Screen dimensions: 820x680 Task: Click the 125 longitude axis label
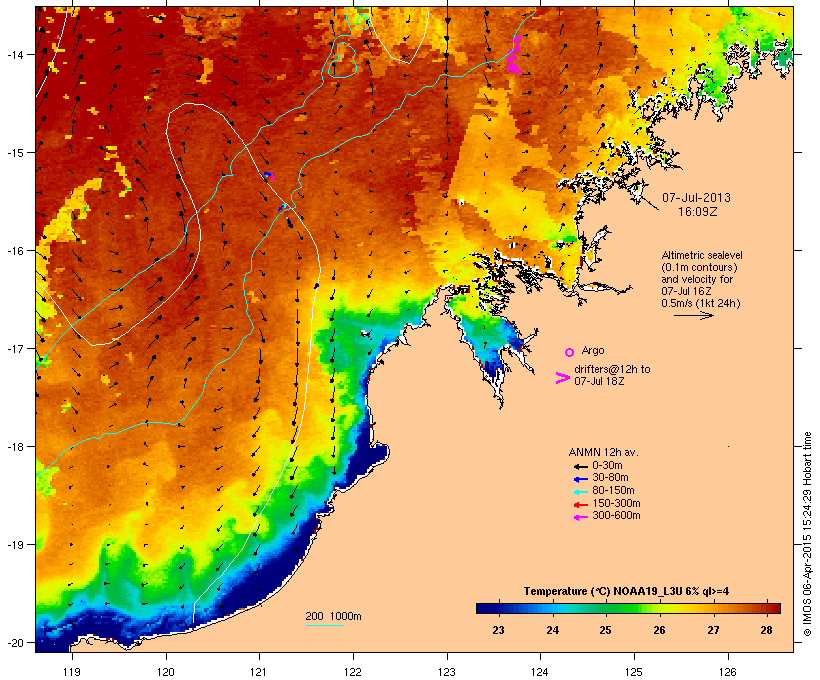(634, 672)
